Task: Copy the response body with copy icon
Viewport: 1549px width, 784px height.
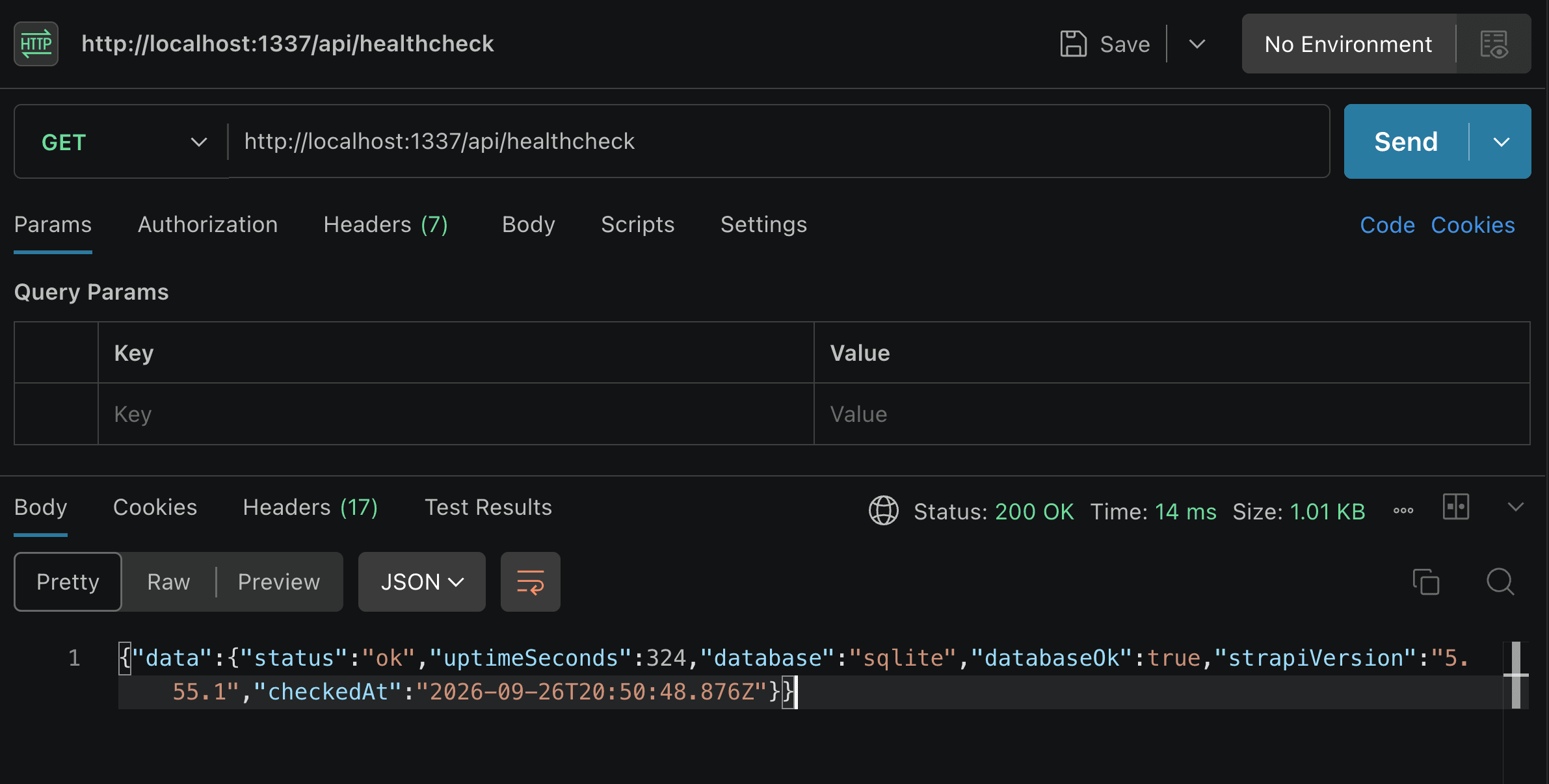Action: (1426, 582)
